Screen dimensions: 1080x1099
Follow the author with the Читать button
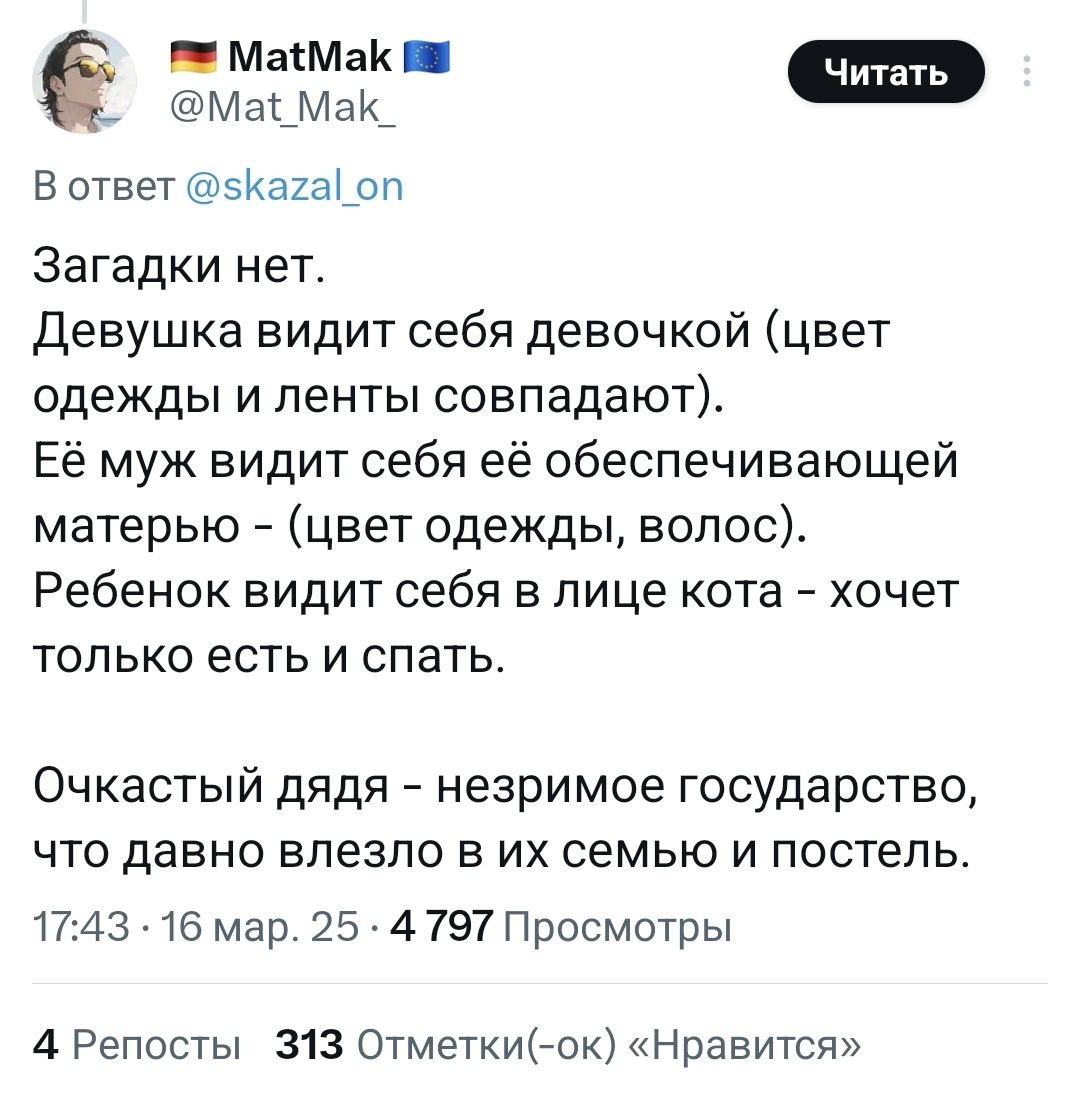click(886, 71)
